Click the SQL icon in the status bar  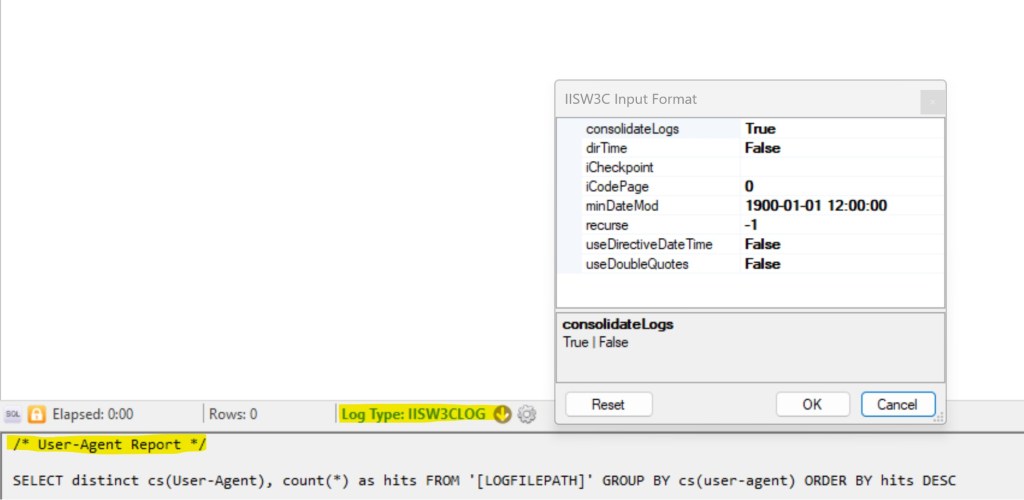13,414
